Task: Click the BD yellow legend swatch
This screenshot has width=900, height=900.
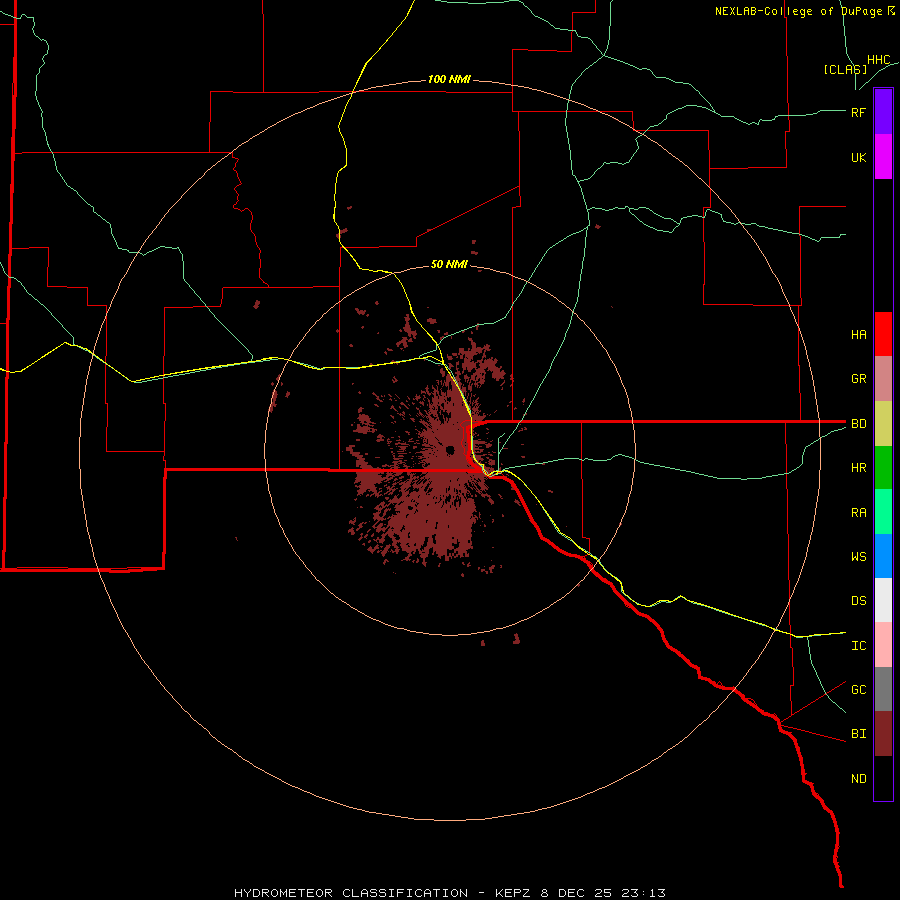Action: 883,424
